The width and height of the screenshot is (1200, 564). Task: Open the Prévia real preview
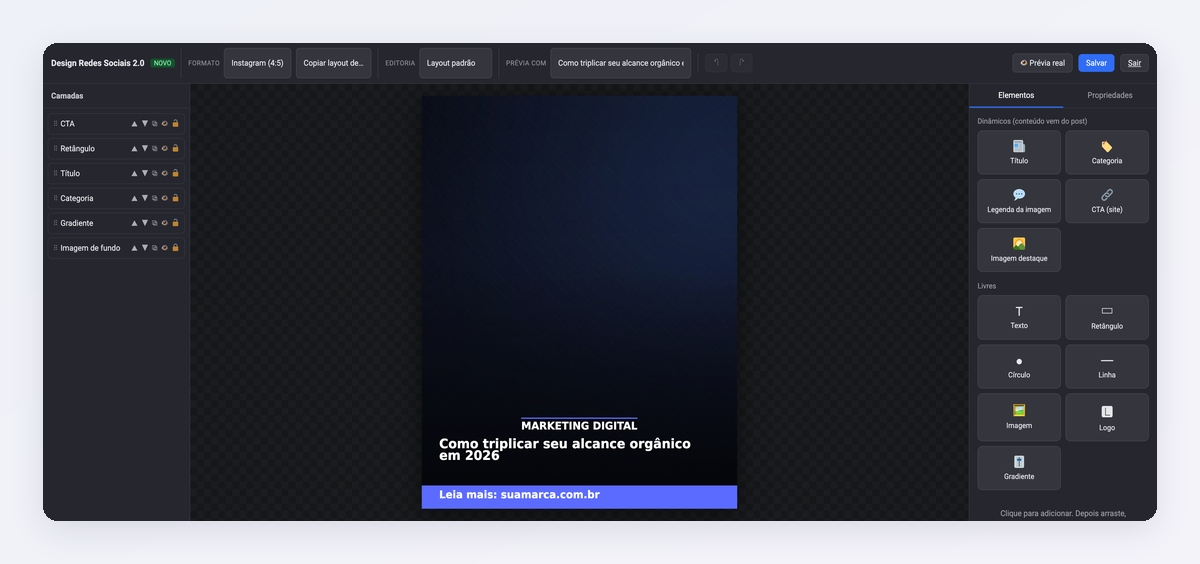(1042, 63)
